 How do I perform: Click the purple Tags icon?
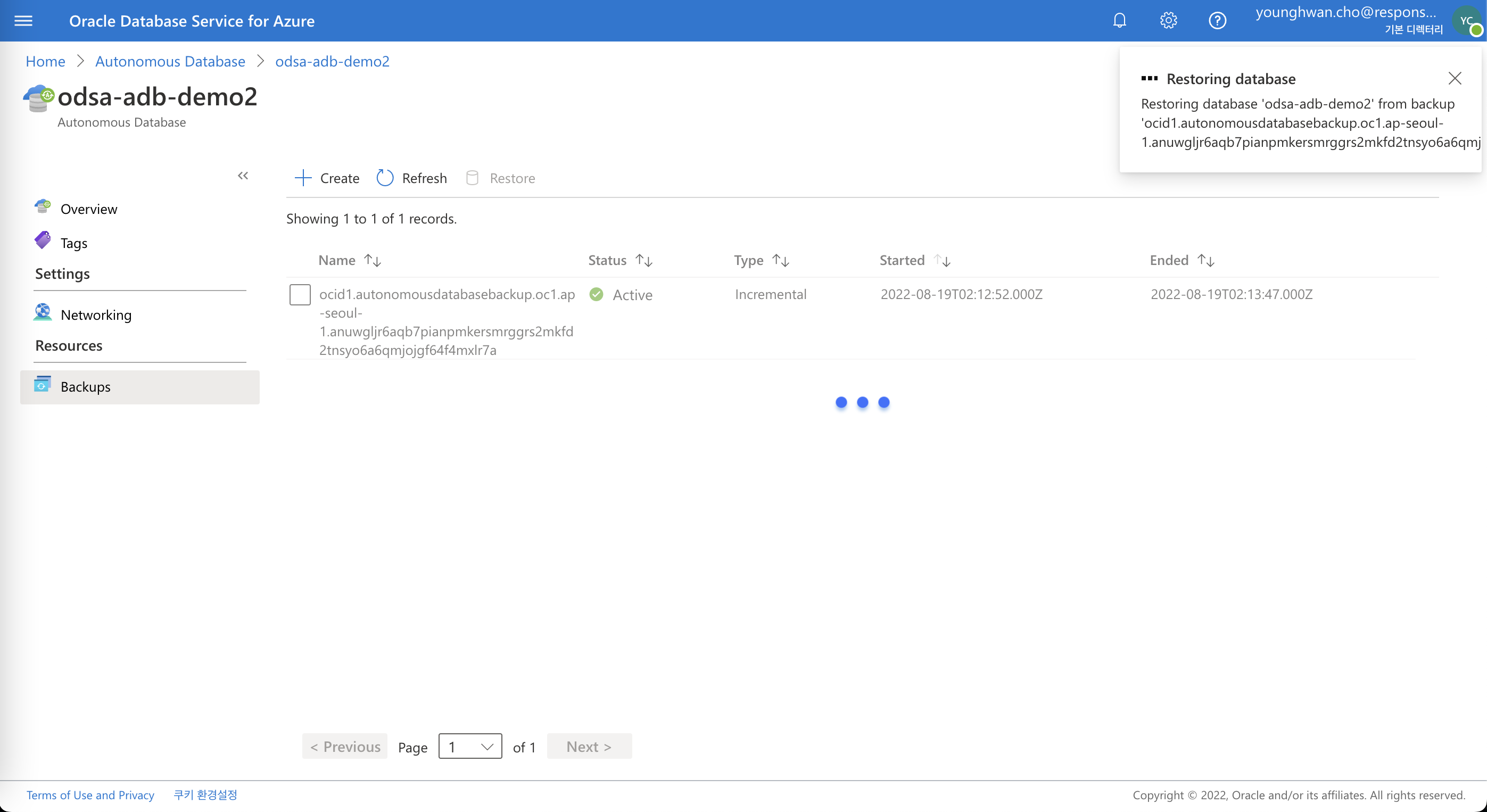[43, 240]
